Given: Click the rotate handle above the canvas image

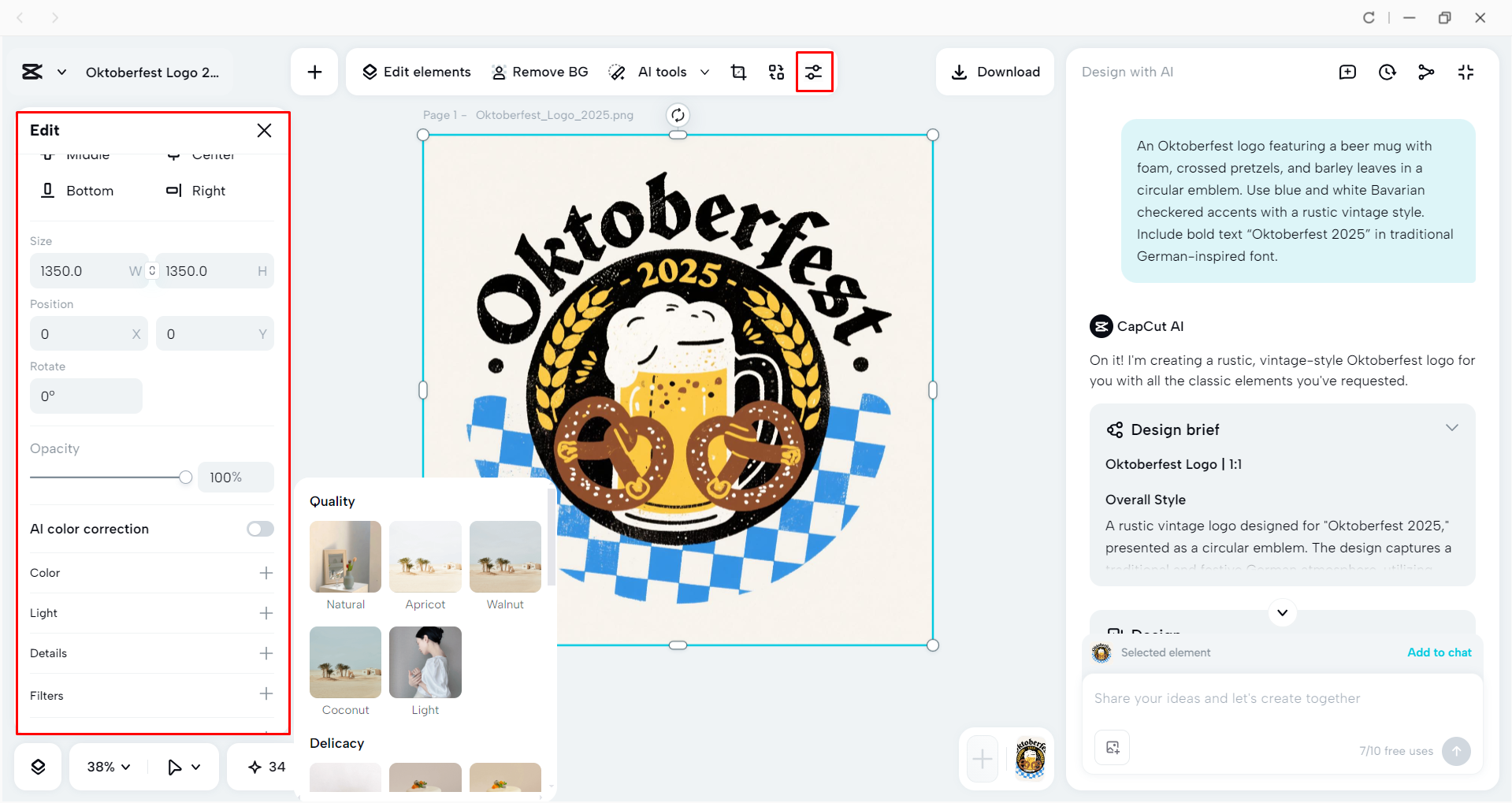Looking at the screenshot, I should [x=678, y=115].
